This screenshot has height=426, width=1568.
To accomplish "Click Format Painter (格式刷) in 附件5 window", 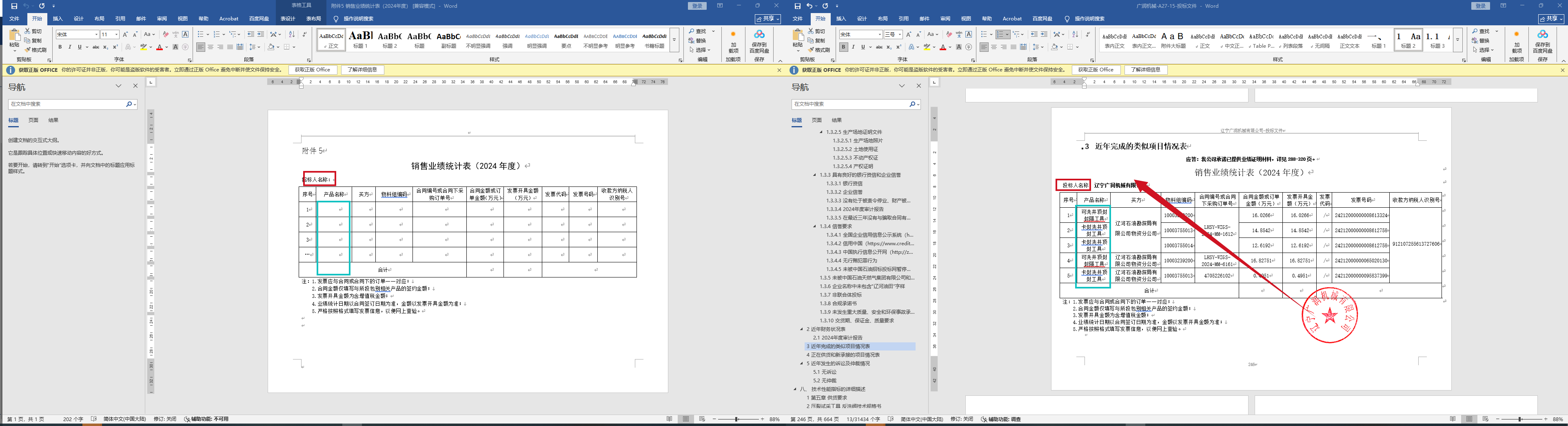I will [35, 50].
